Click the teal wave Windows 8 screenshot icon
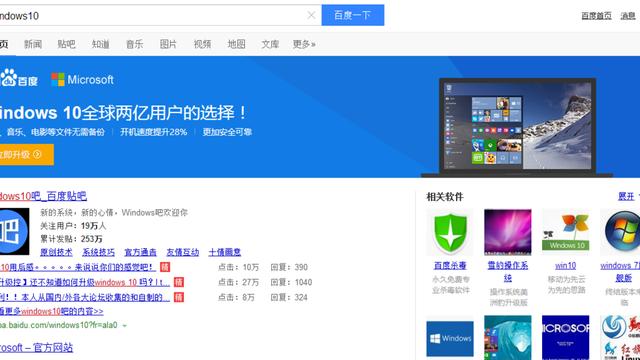The width and height of the screenshot is (640, 360). (508, 338)
